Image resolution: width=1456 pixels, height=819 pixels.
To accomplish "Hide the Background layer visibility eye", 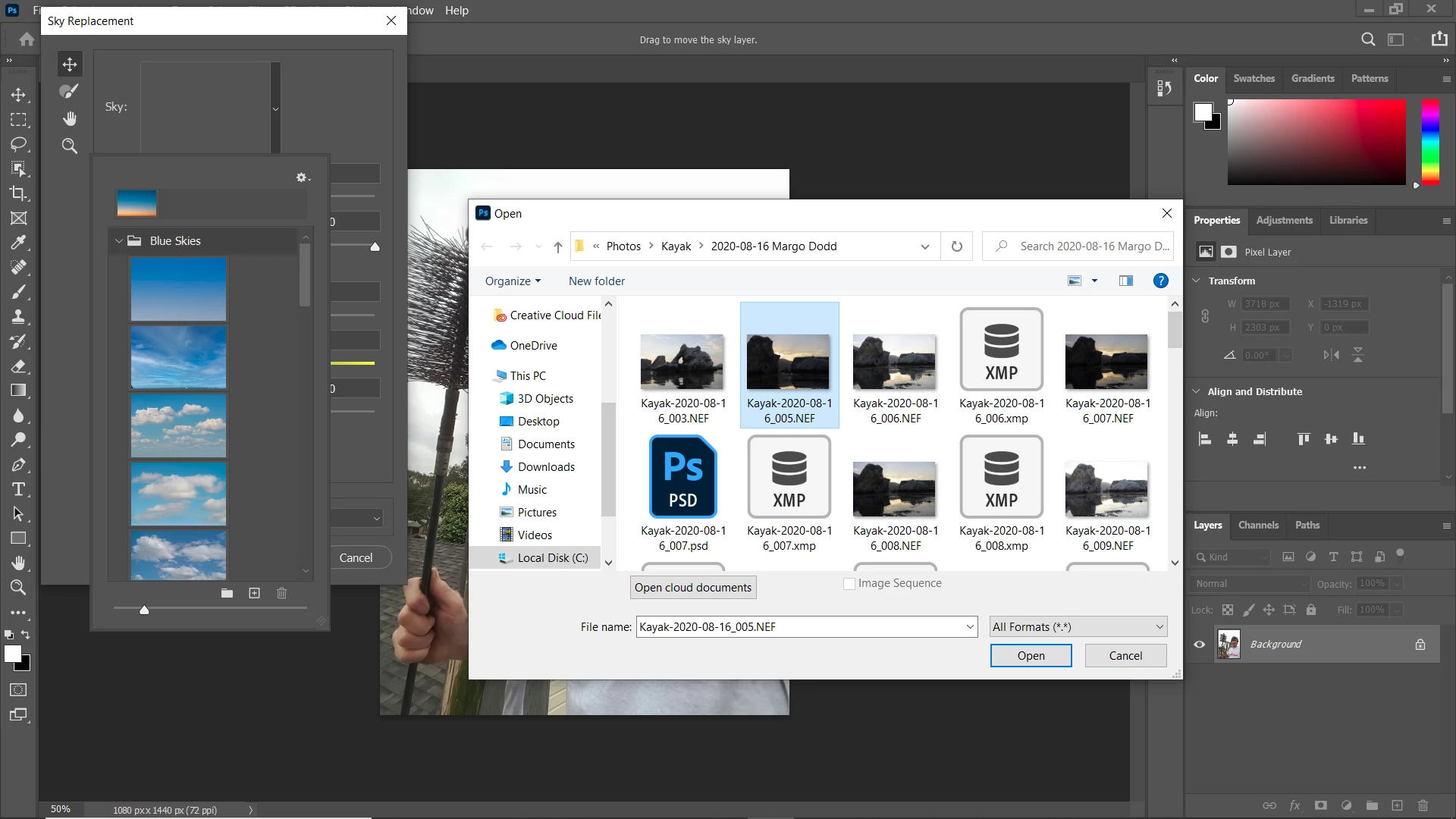I will pyautogui.click(x=1200, y=645).
